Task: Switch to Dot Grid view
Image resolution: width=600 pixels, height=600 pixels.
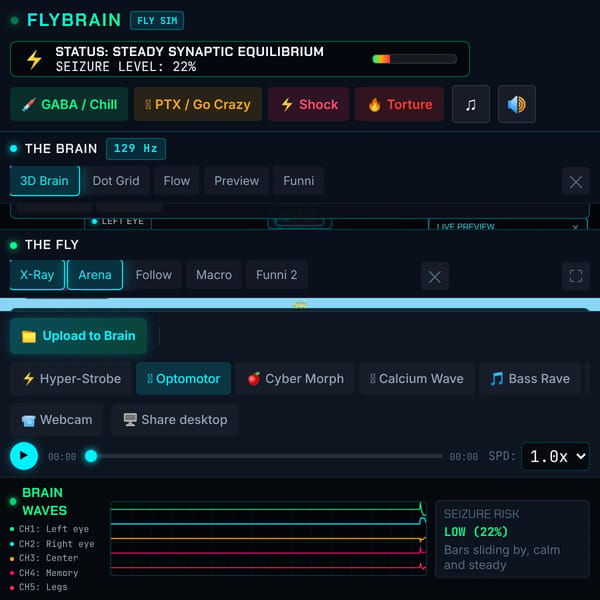Action: click(116, 181)
